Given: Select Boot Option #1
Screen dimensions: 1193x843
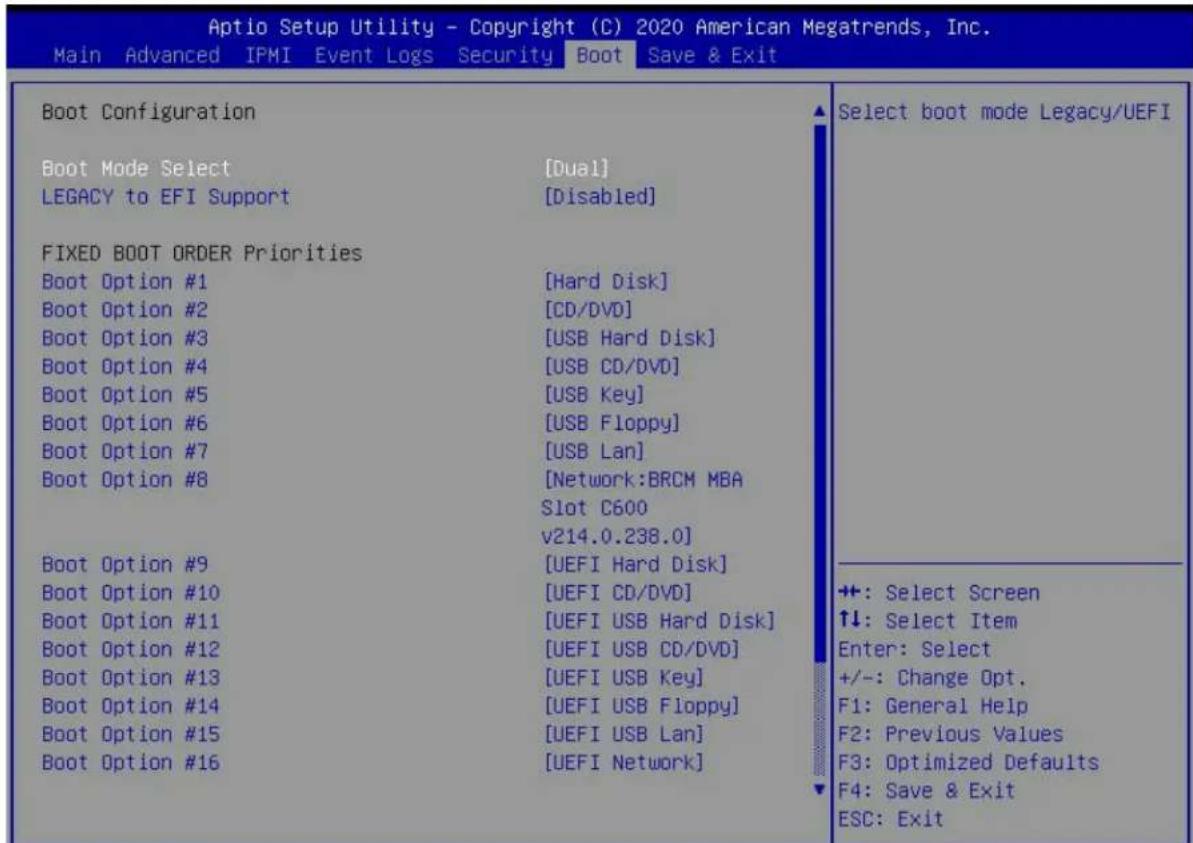Looking at the screenshot, I should coord(124,282).
